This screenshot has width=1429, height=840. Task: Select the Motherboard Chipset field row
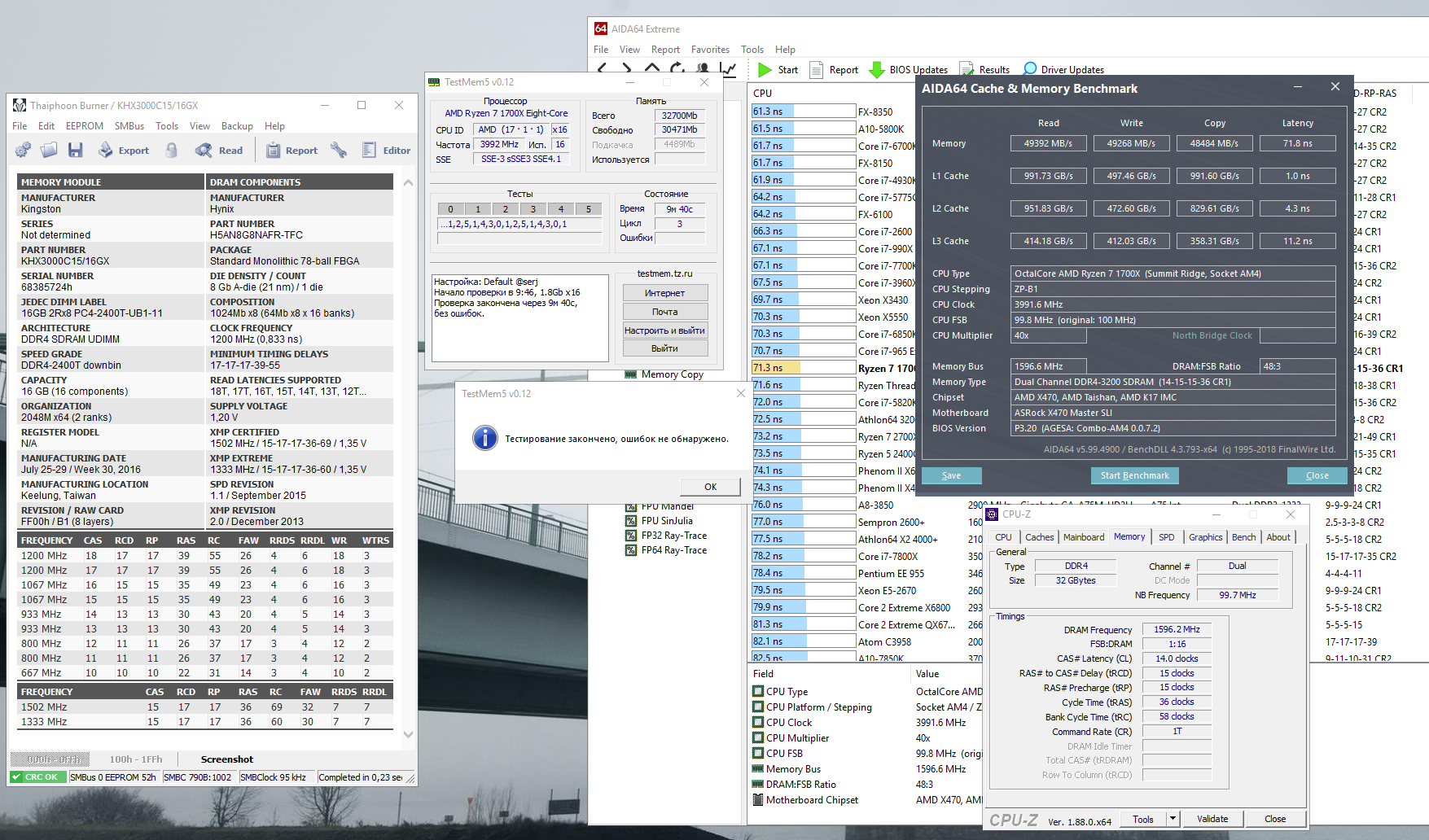coord(866,800)
